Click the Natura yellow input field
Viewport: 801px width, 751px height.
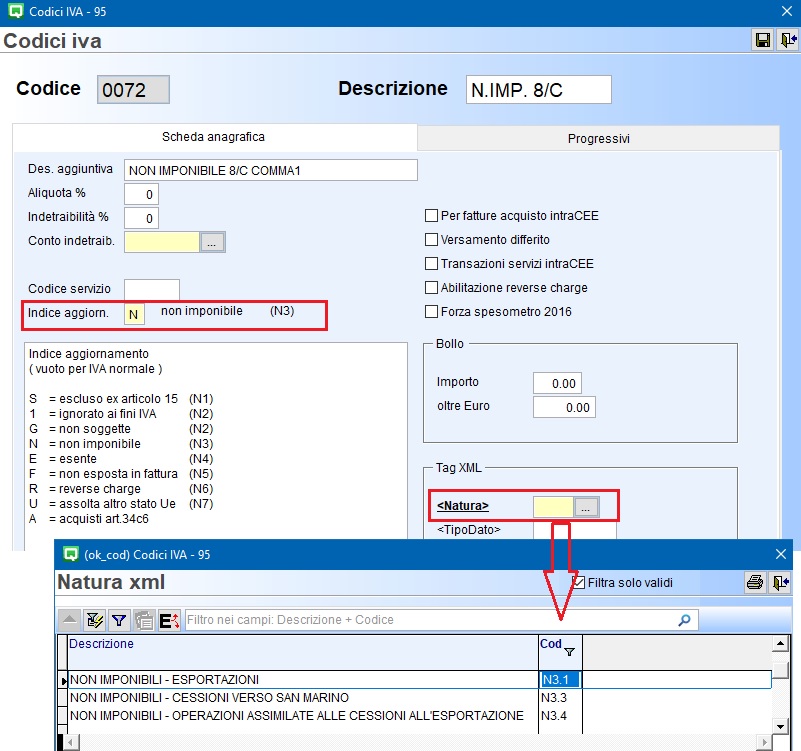click(x=553, y=507)
